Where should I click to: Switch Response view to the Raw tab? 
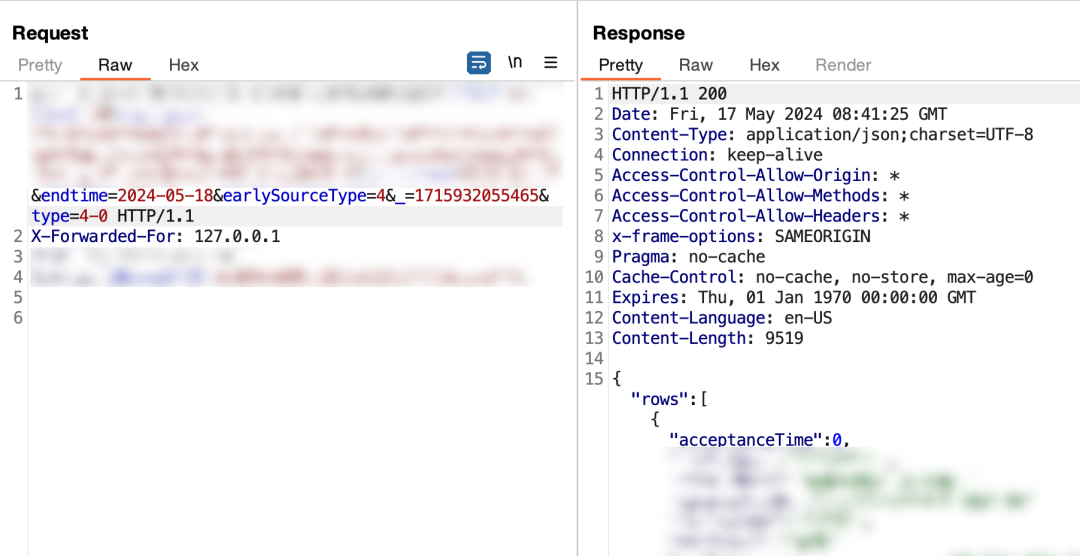pos(696,65)
